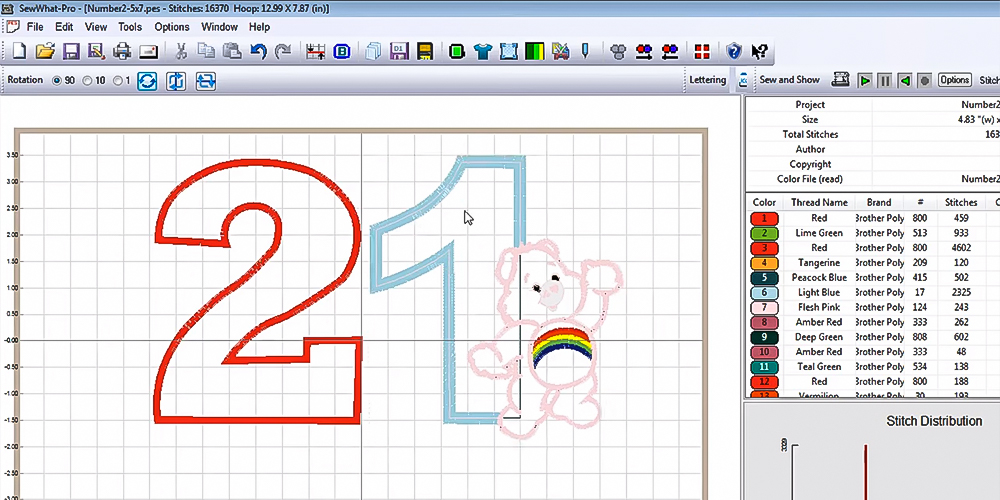Viewport: 1000px width, 500px height.
Task: Click the Peacock Blue thread name
Action: tap(819, 277)
